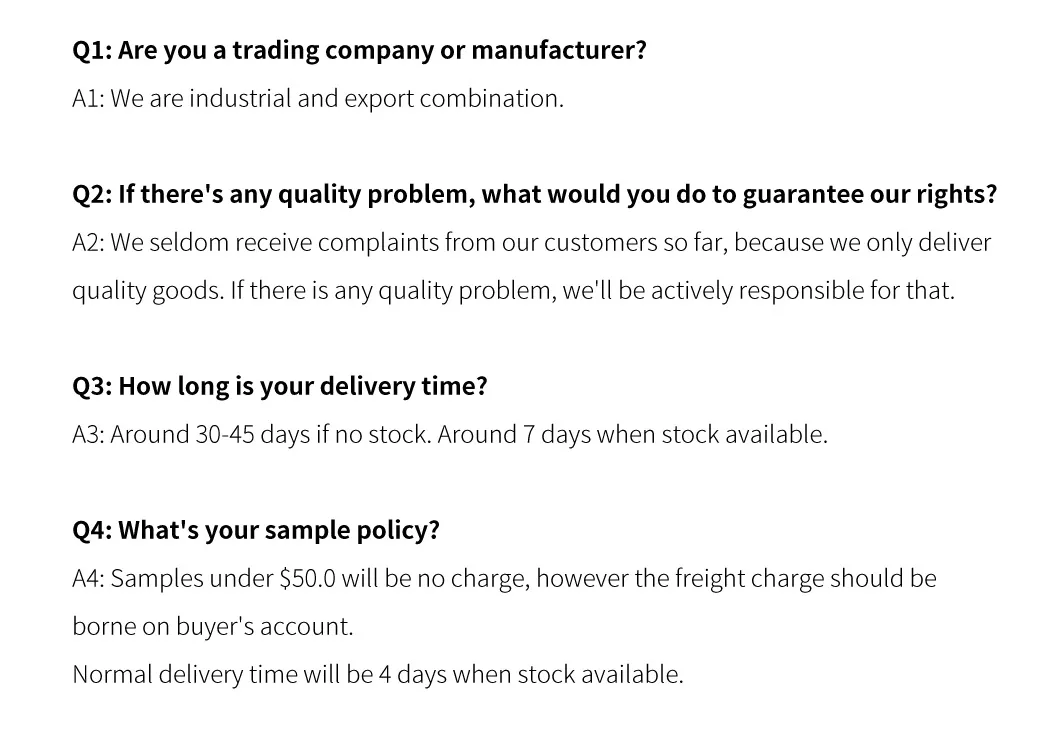1060x733 pixels.
Task: Click the A4 line about samples under $50.0
Action: tap(504, 579)
